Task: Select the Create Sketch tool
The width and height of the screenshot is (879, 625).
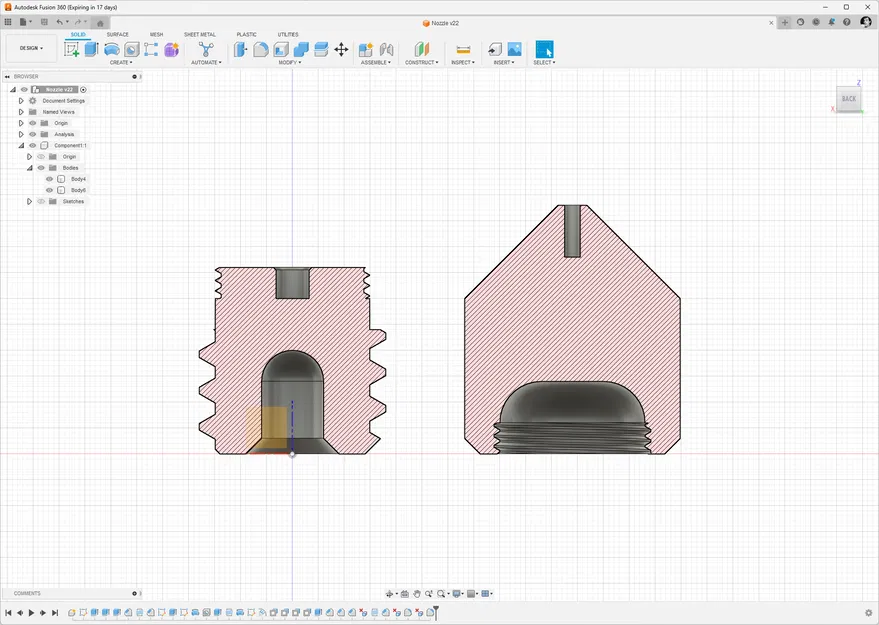Action: click(x=72, y=49)
